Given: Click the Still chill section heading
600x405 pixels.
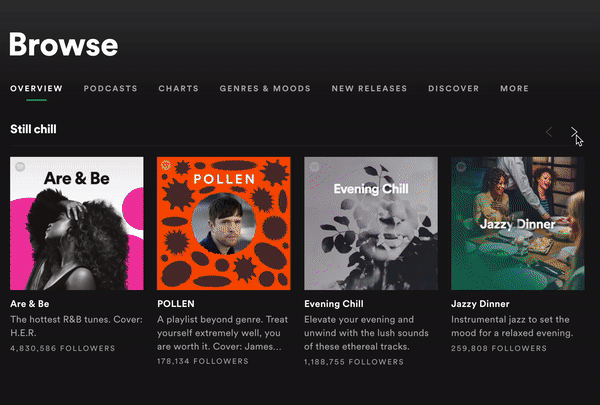Looking at the screenshot, I should pyautogui.click(x=33, y=129).
